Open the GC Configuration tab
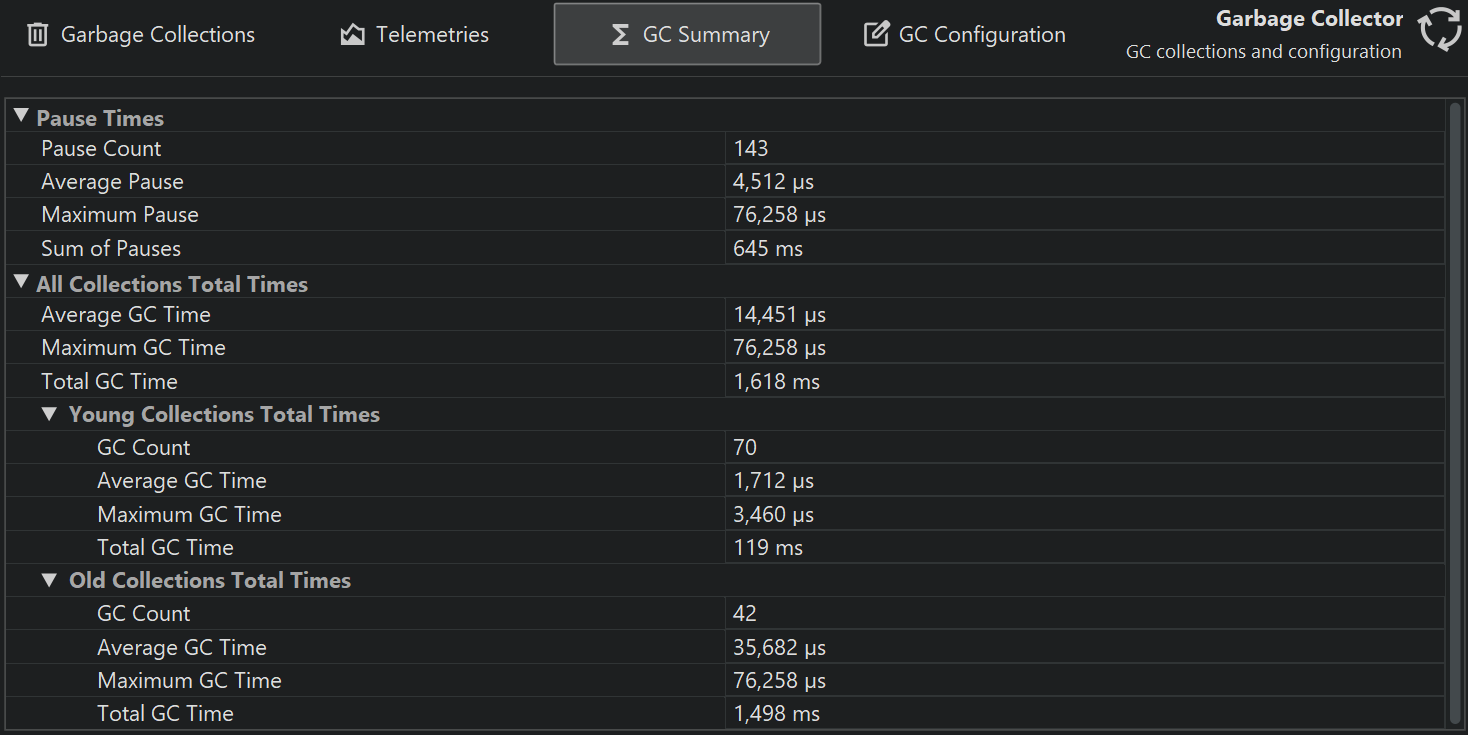The image size is (1468, 735). click(x=981, y=35)
